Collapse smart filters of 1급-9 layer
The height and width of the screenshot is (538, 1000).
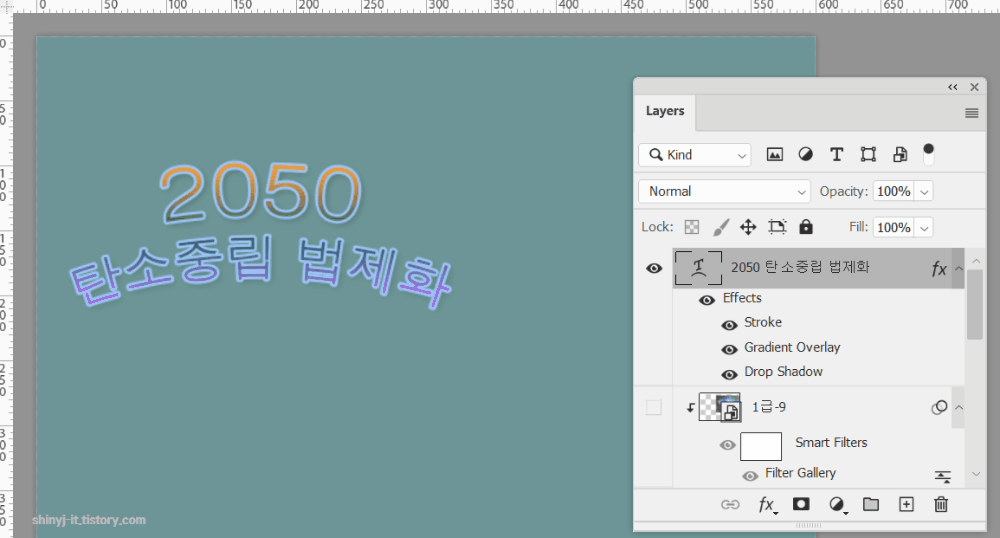tap(958, 407)
